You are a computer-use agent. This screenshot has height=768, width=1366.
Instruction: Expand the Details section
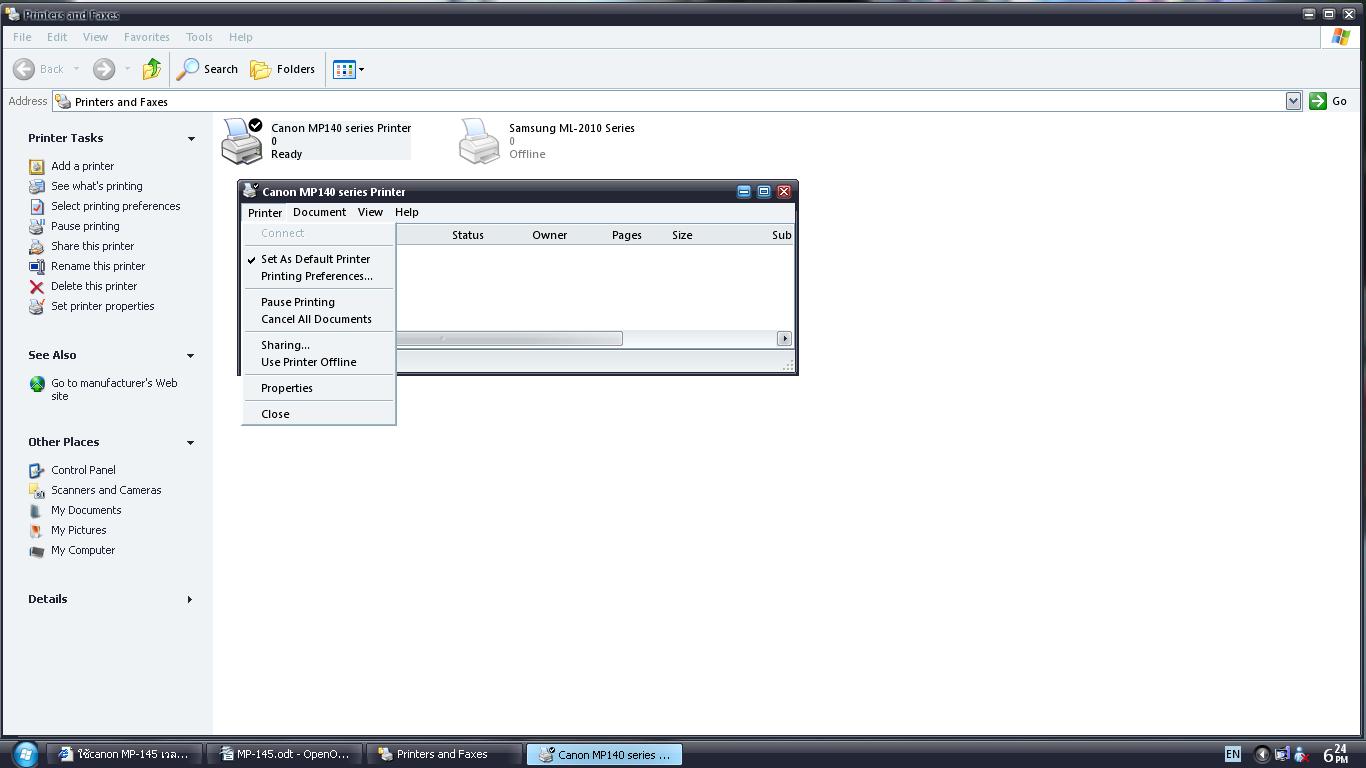[190, 599]
